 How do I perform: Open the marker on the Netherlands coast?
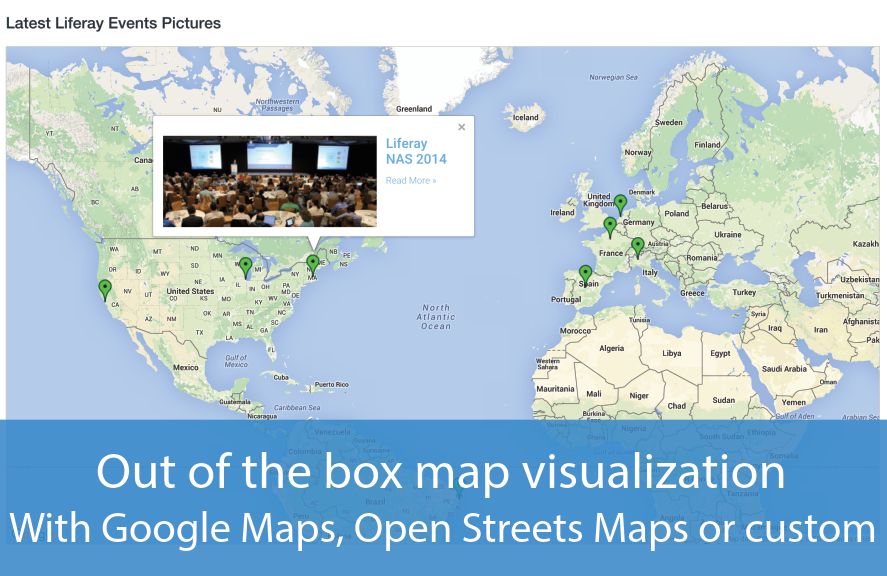620,203
